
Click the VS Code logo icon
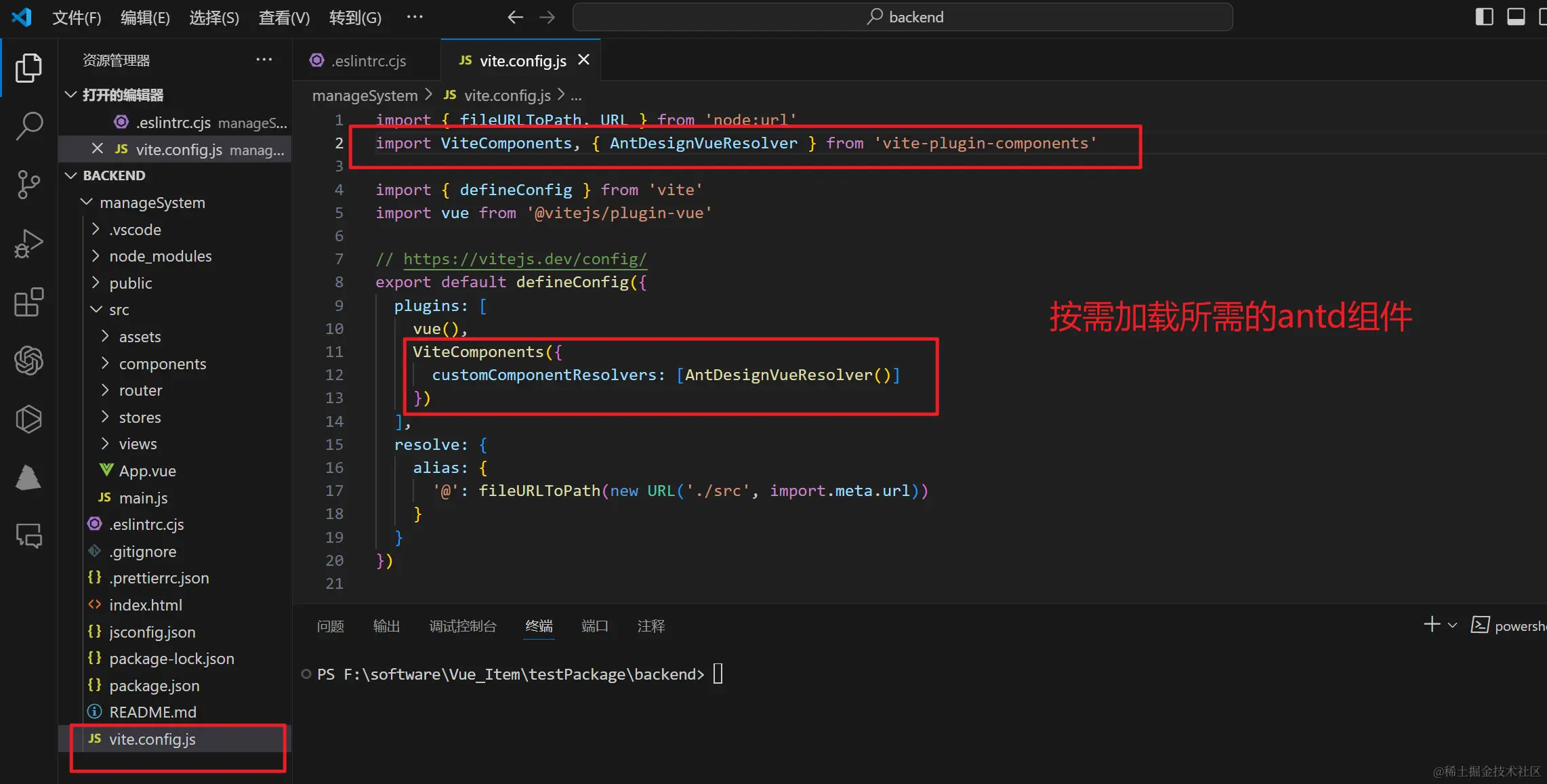[x=22, y=17]
